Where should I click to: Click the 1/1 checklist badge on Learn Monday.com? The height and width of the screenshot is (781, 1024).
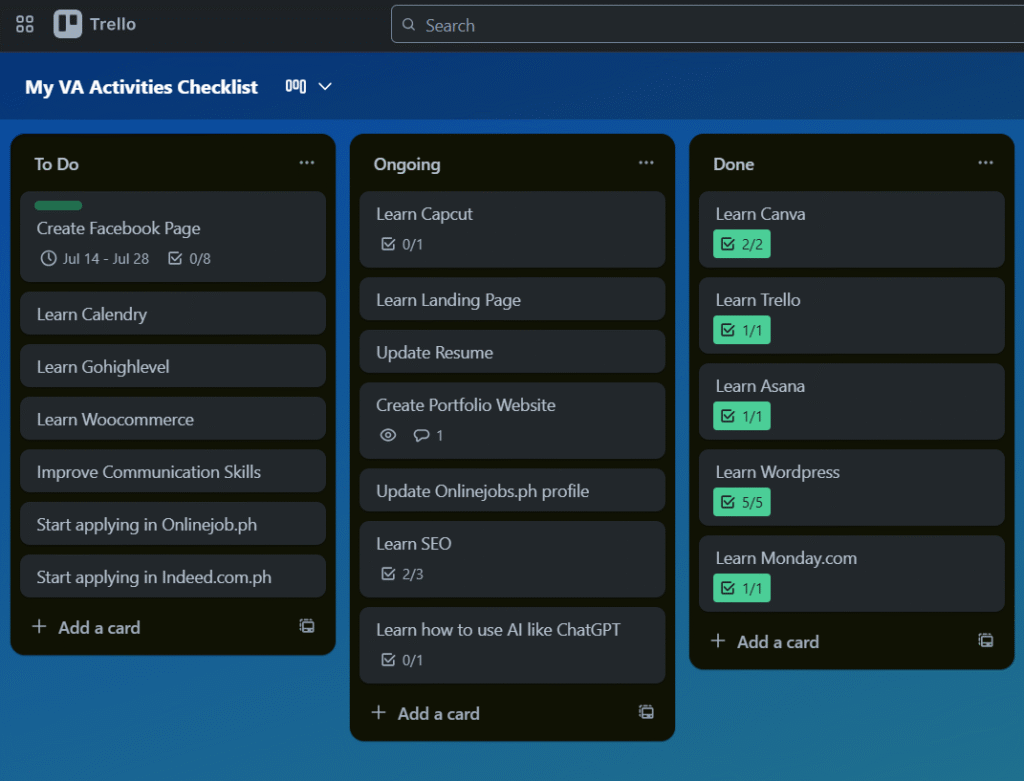click(742, 588)
